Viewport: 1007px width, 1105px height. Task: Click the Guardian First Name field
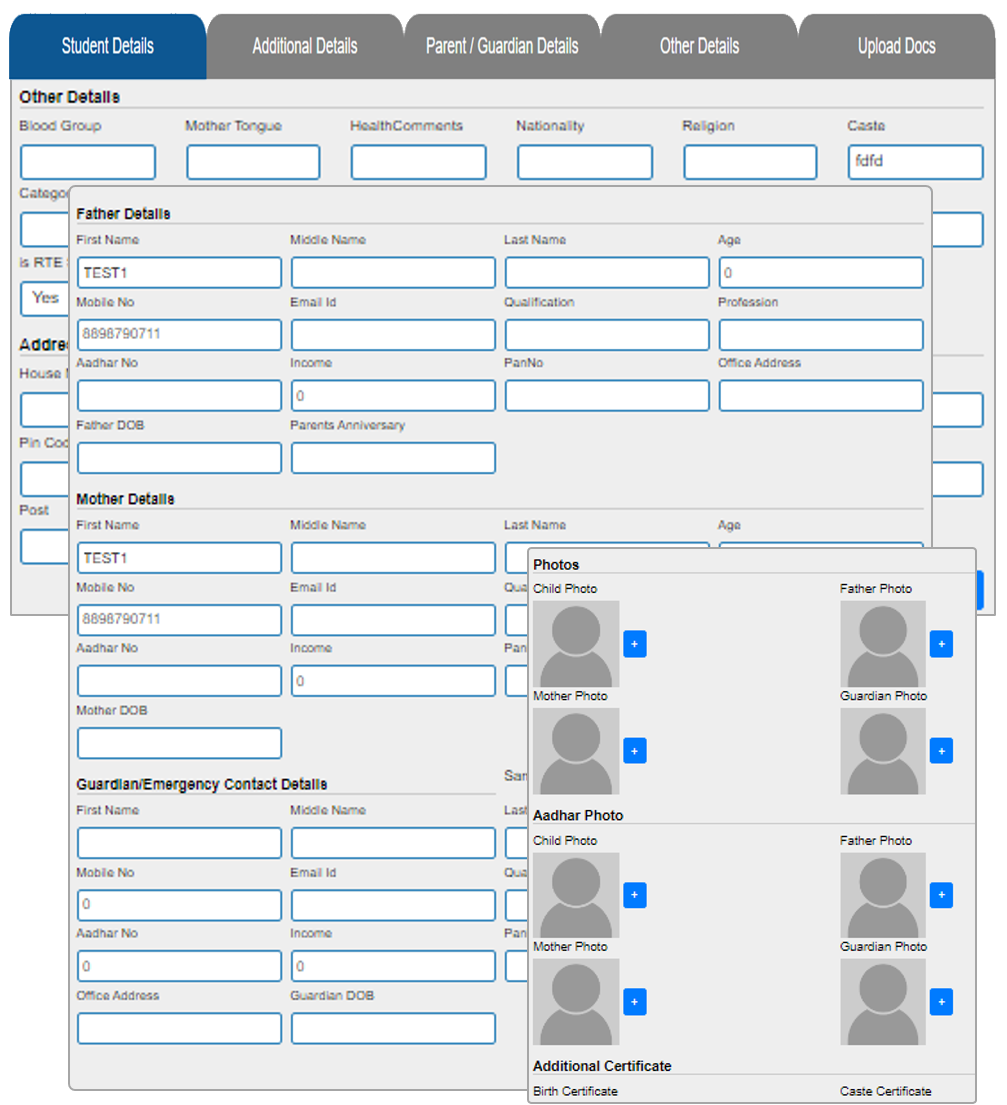click(x=180, y=843)
